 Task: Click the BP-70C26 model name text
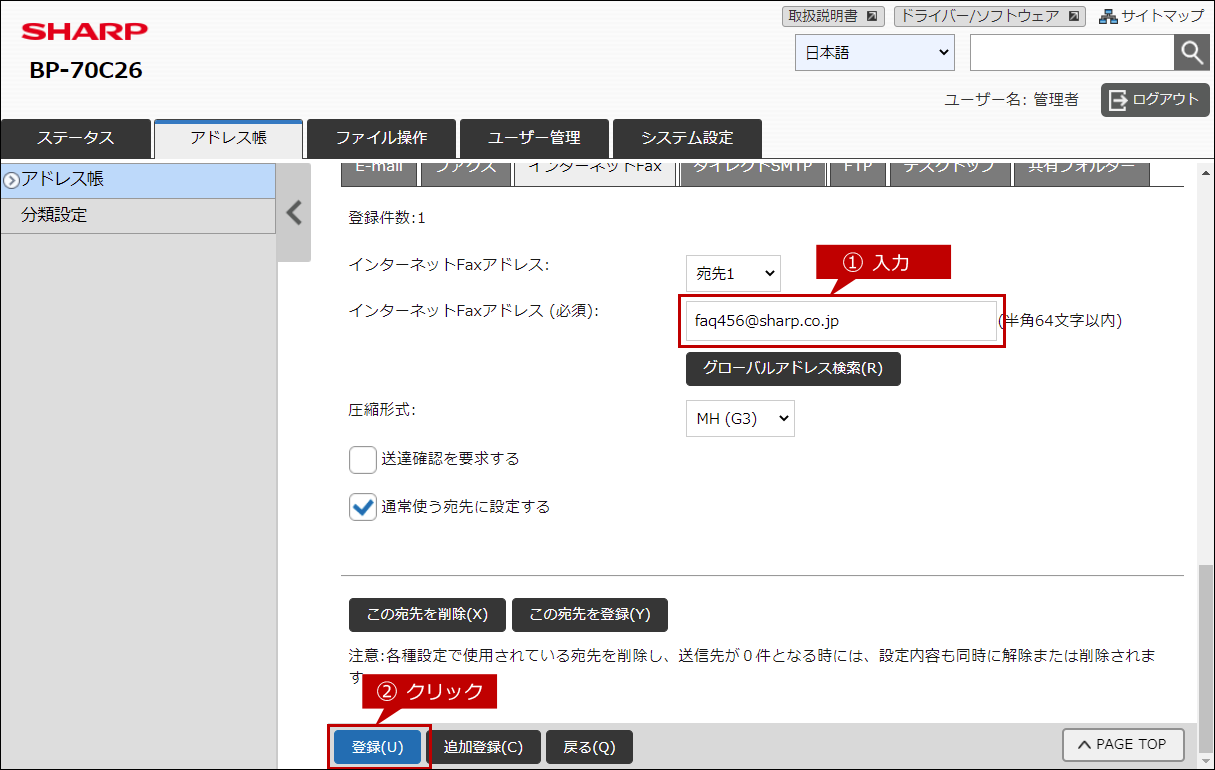(86, 71)
